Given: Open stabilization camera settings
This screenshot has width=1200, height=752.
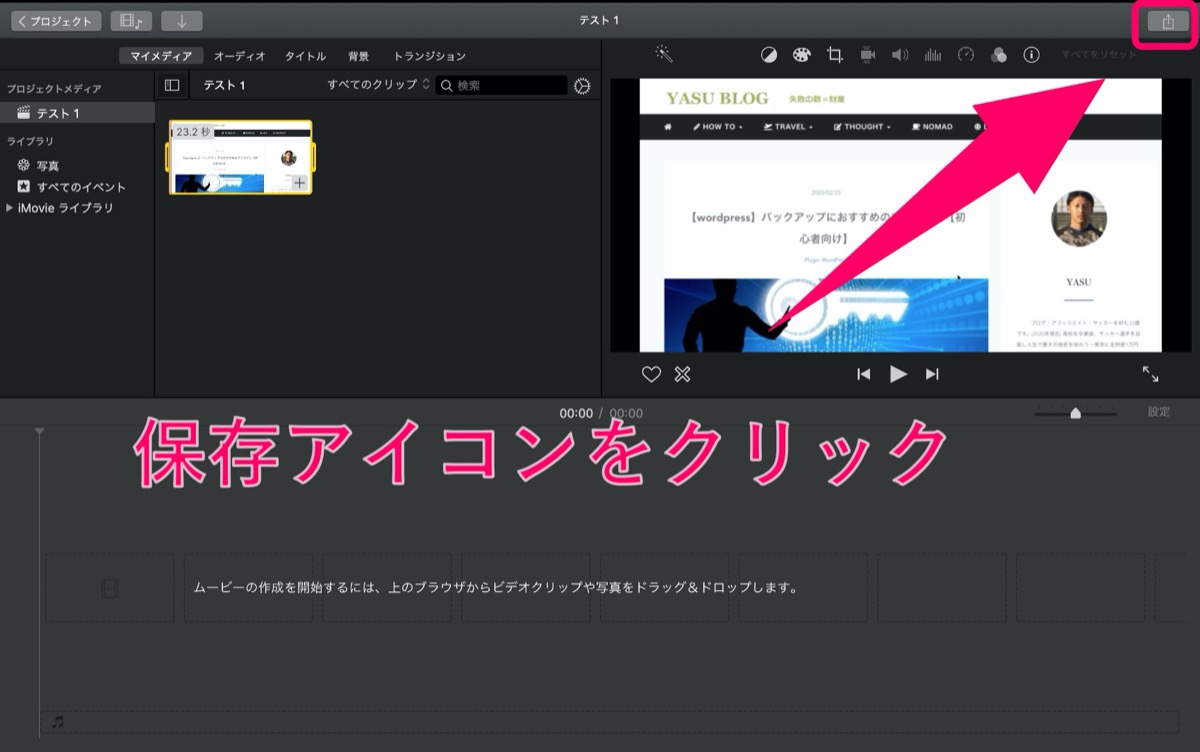Looking at the screenshot, I should tap(867, 55).
